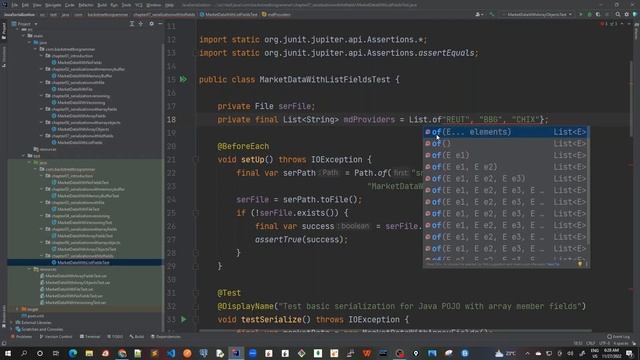Open the Project vertical tool window tab
The image size is (640, 360).
coord(4,31)
